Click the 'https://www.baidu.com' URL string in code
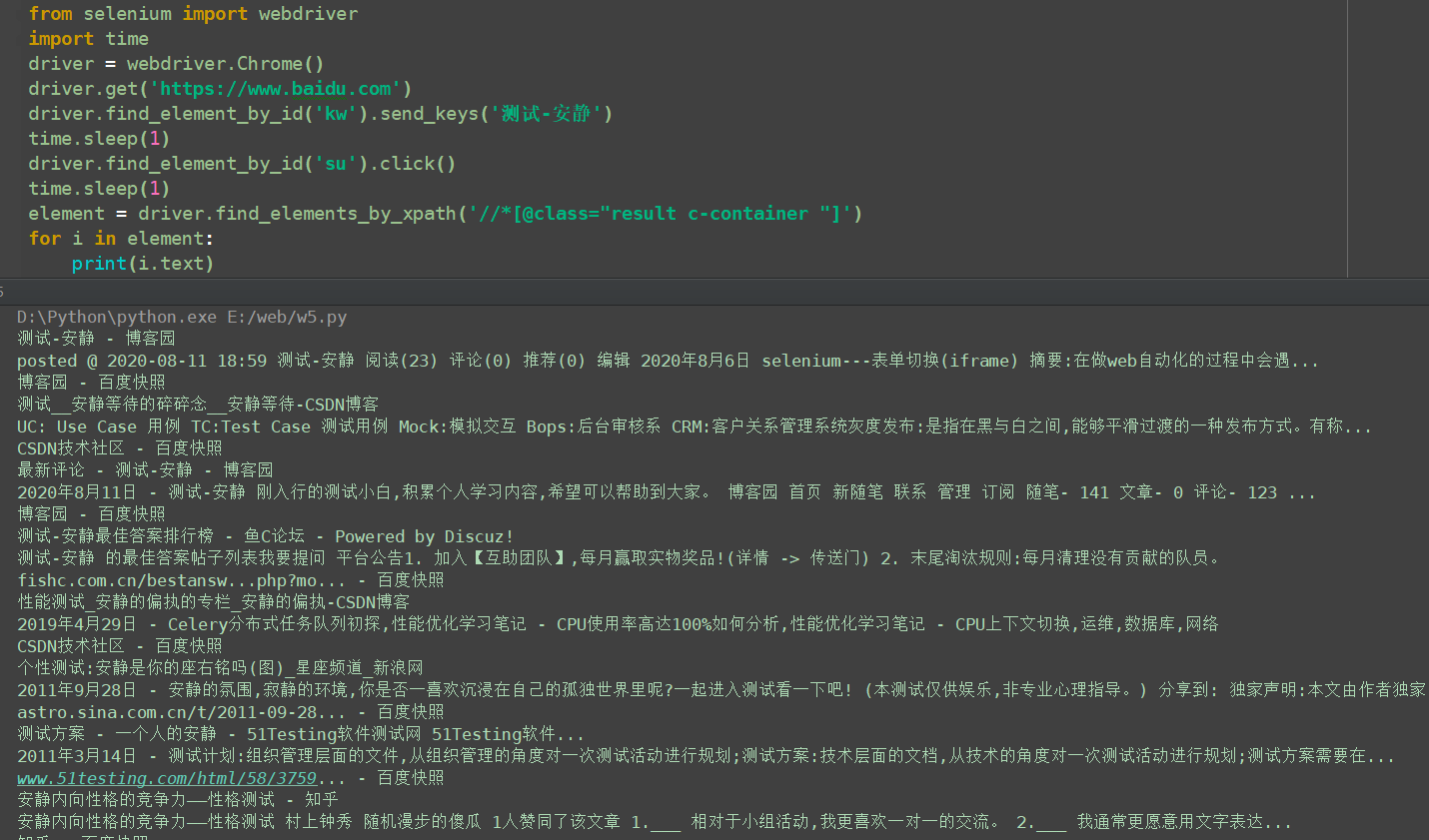The image size is (1429, 840). (275, 89)
